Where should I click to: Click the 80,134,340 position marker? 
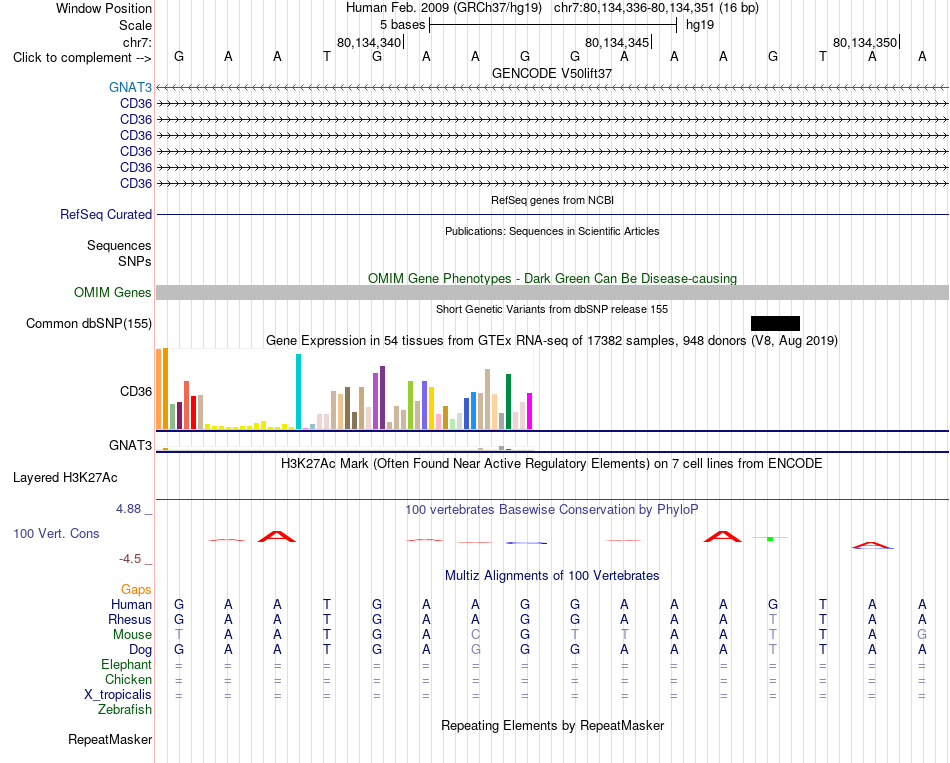(369, 42)
